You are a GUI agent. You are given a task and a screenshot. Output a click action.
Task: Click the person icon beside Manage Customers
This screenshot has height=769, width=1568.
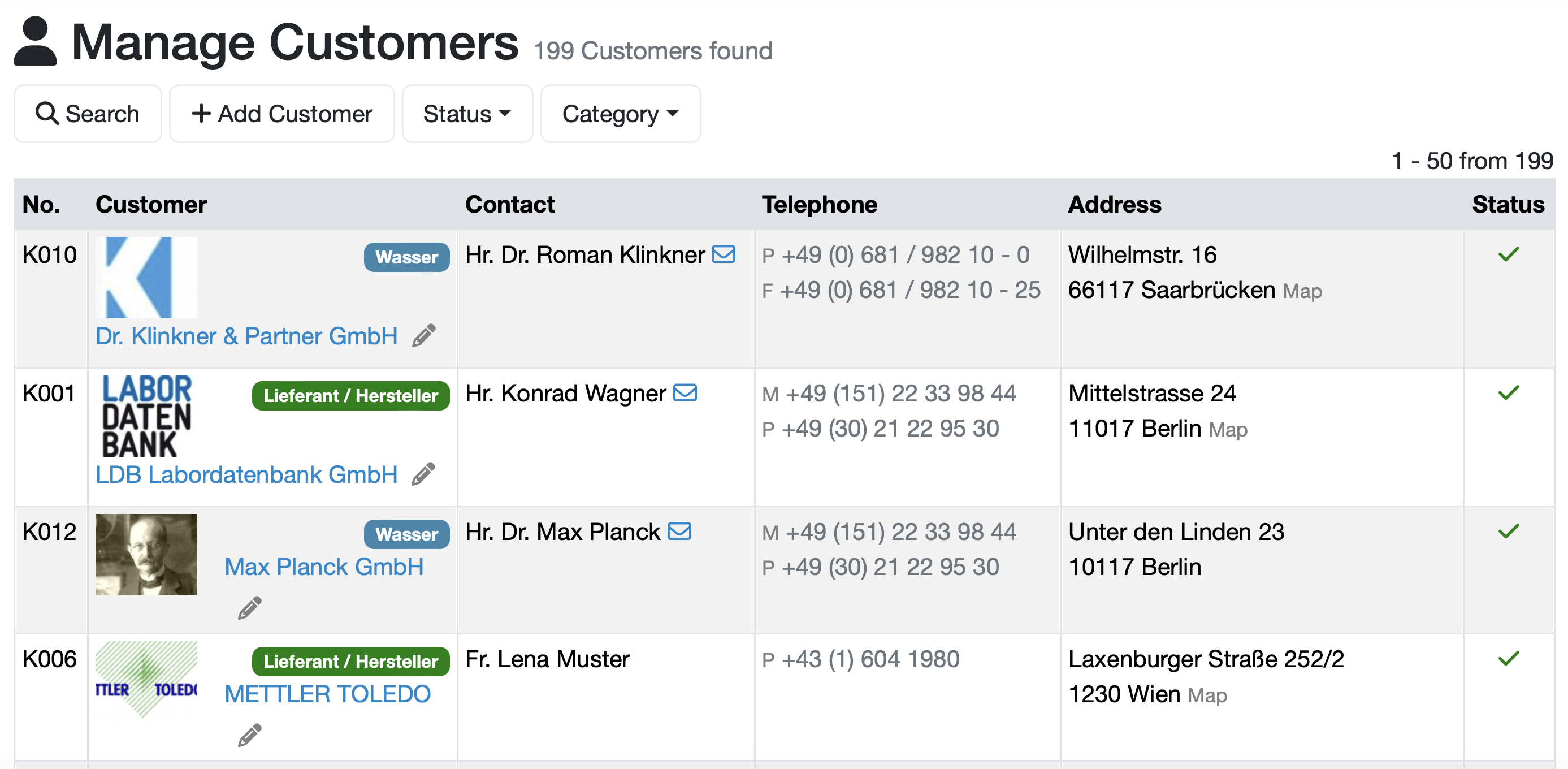(35, 41)
